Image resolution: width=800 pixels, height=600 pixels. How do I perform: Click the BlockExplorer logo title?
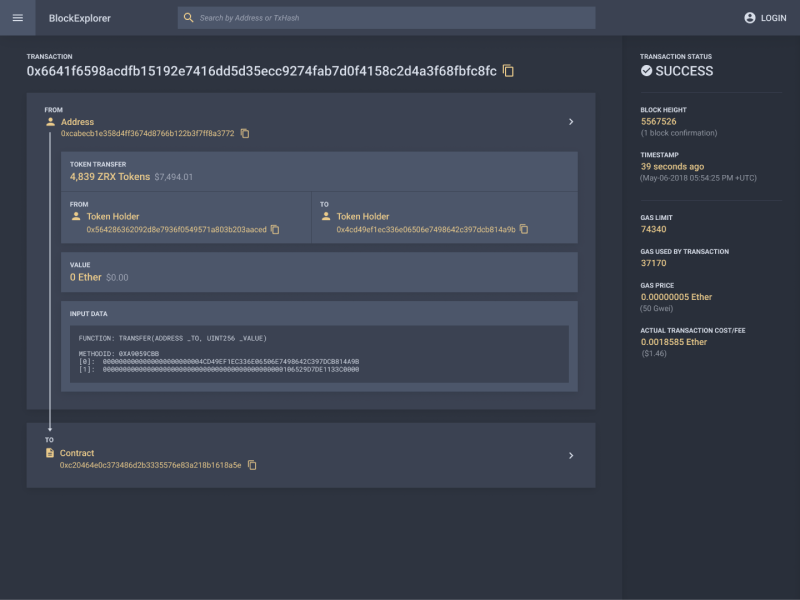[x=80, y=18]
